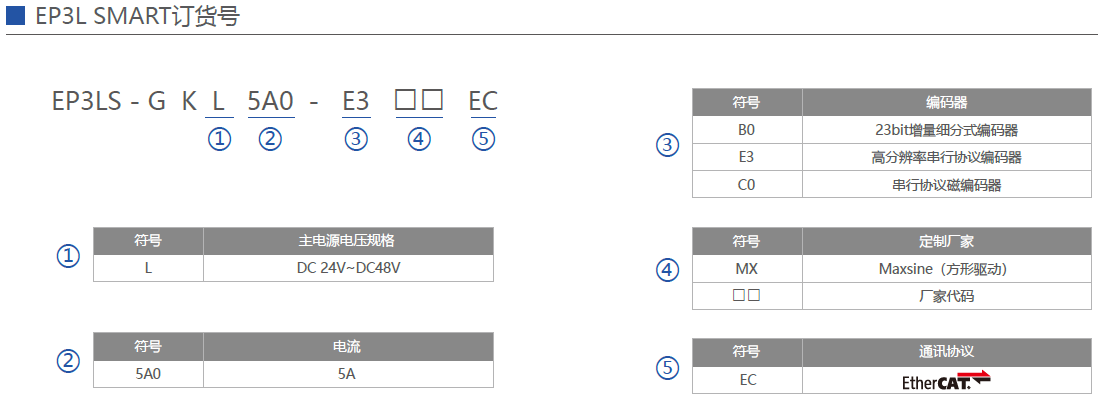Viewport: 1098px width, 397px height.
Task: Click the 编码器 table header
Action: click(x=947, y=103)
